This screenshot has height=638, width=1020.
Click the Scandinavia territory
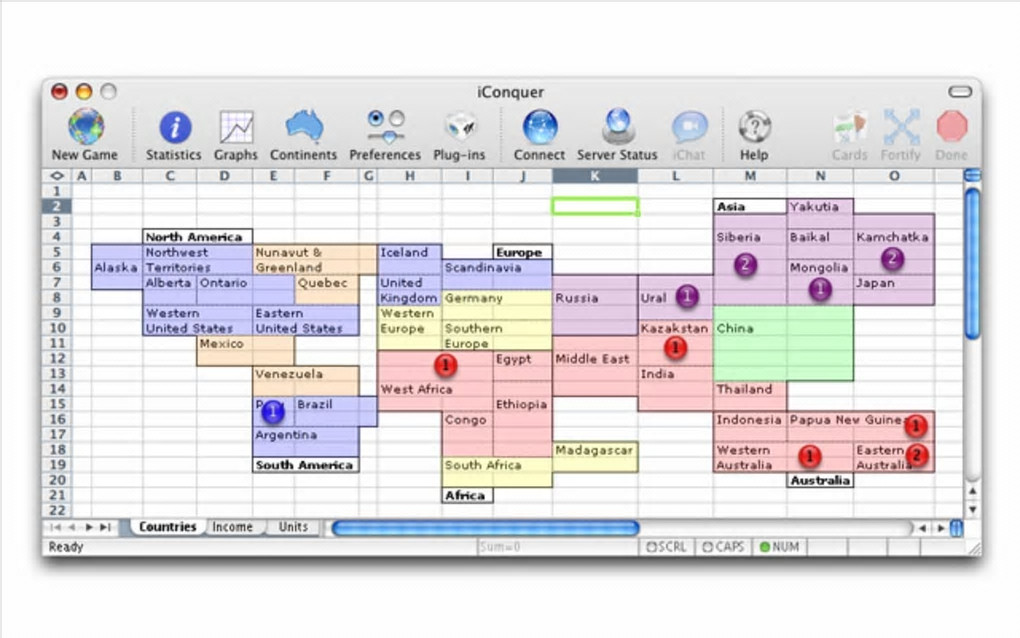497,274
